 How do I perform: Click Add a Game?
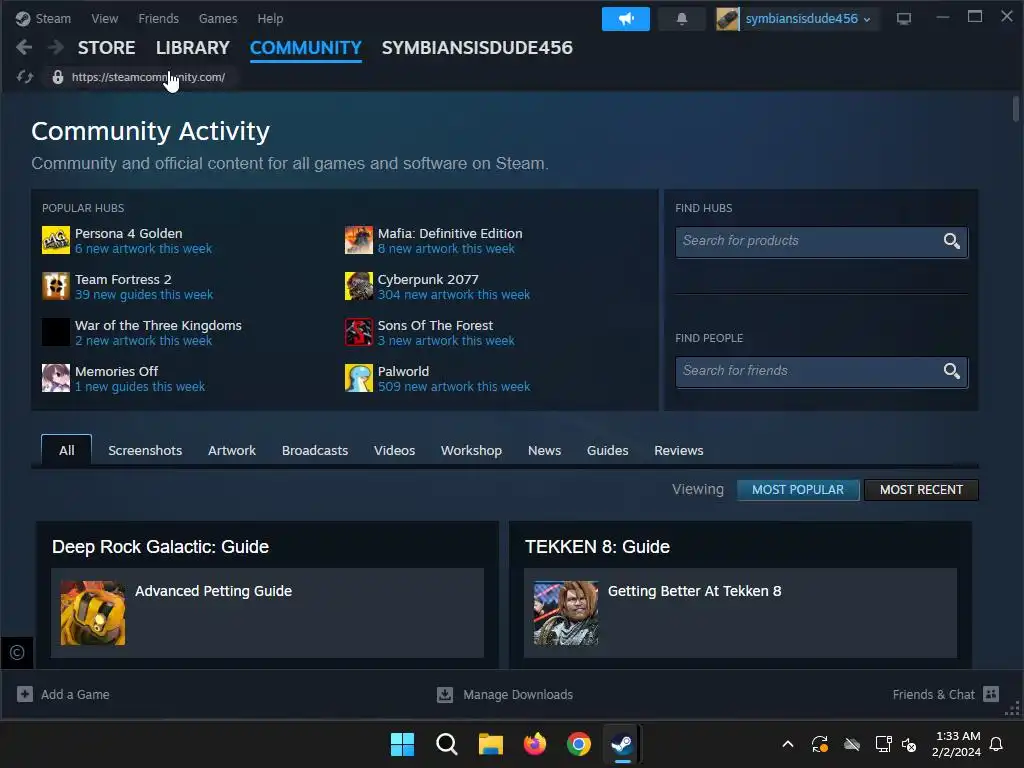coord(75,694)
